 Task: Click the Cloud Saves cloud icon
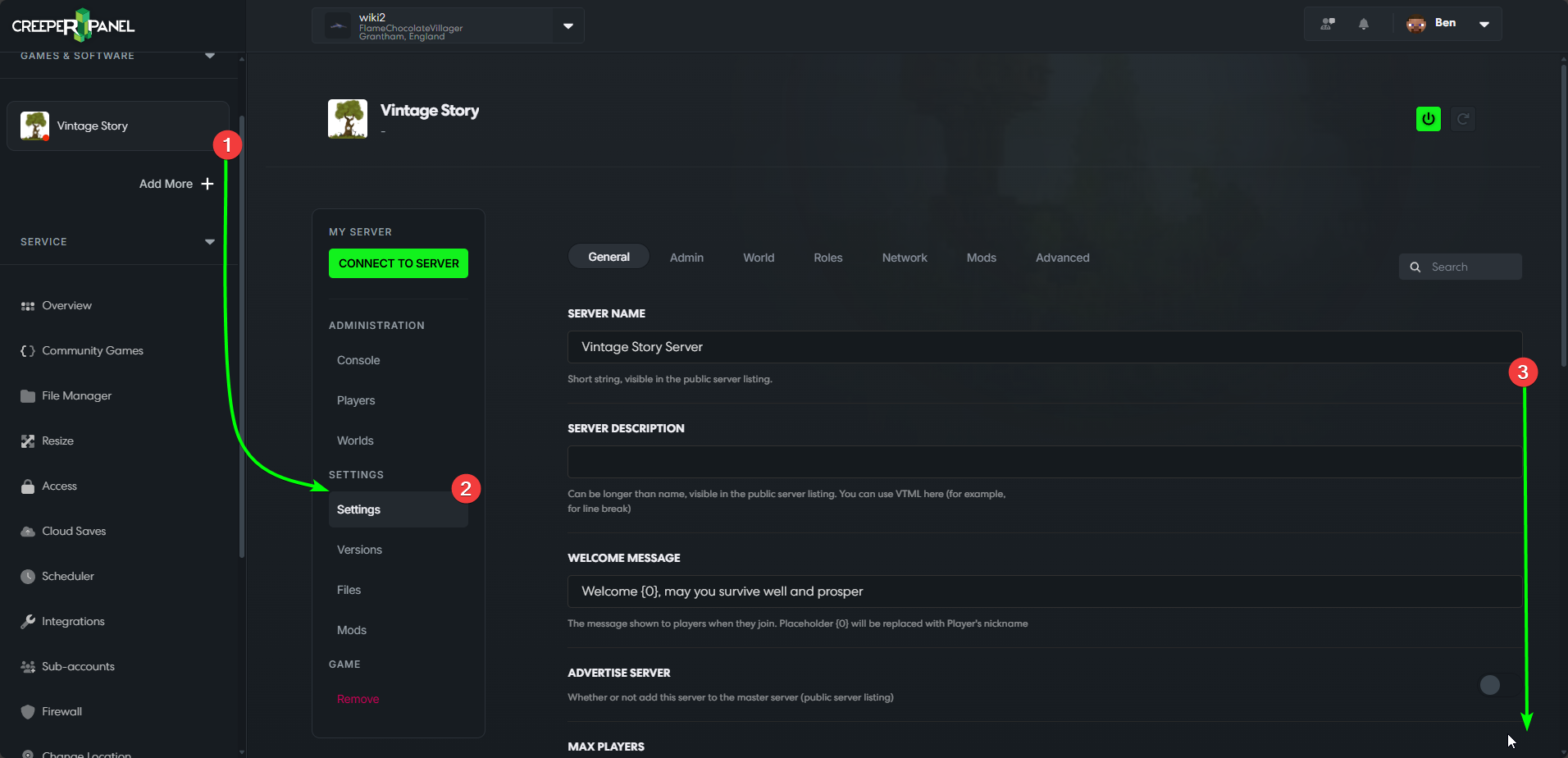(28, 532)
